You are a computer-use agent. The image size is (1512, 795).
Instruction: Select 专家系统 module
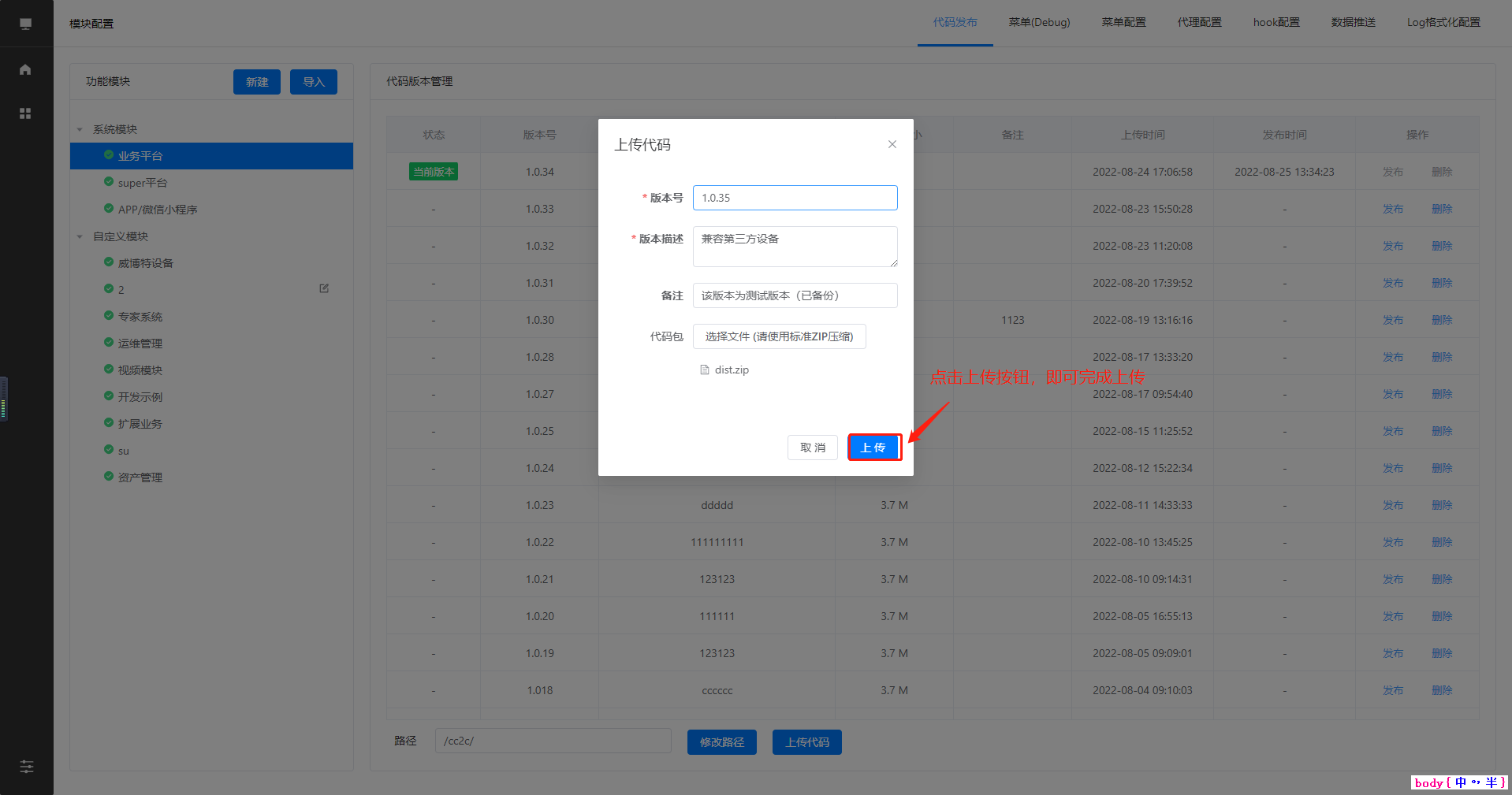point(211,317)
